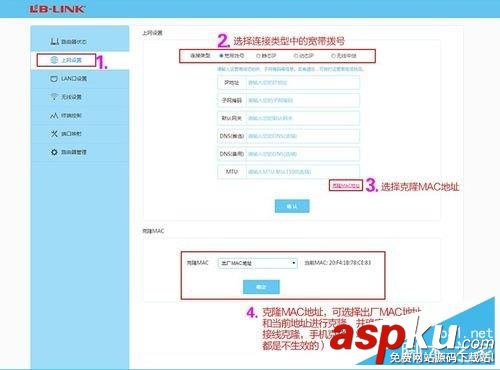Open the sidebar item with crossed-tools icon
The image size is (500, 370).
(x=54, y=134)
